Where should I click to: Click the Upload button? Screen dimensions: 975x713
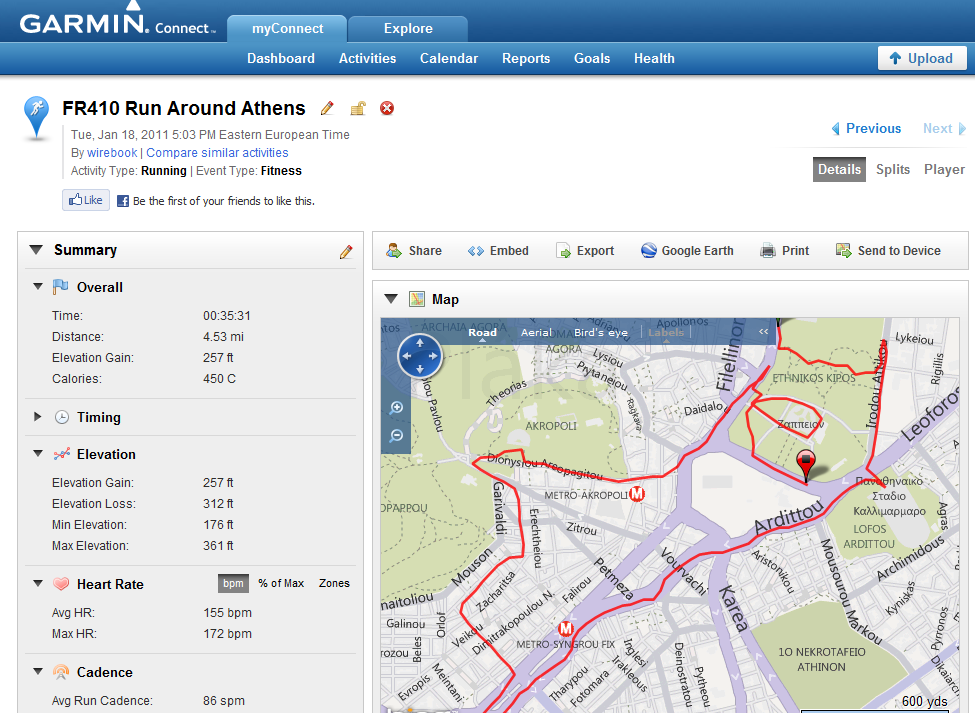[922, 58]
